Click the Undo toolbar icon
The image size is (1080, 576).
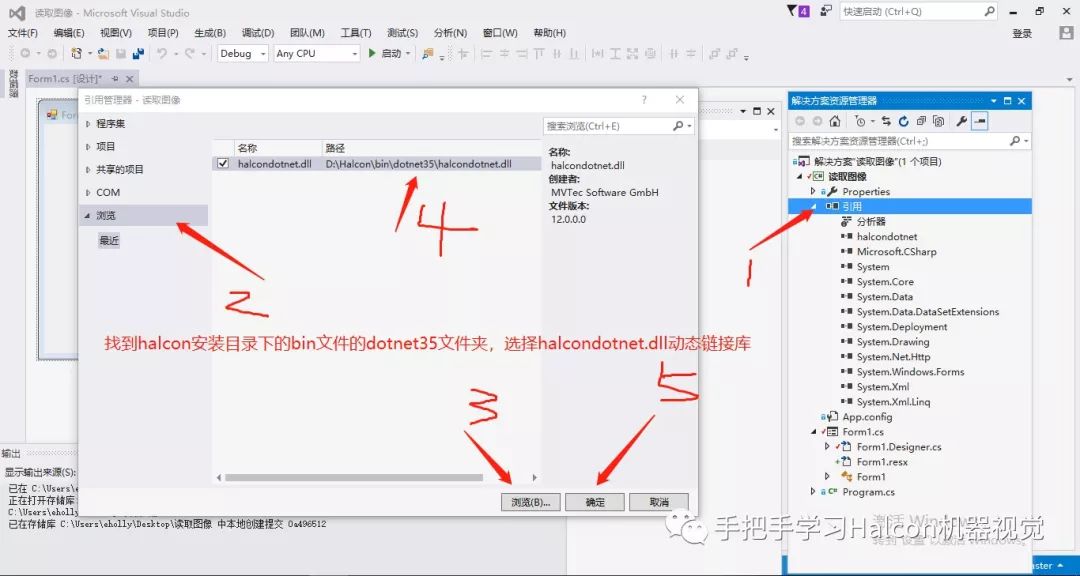(162, 53)
